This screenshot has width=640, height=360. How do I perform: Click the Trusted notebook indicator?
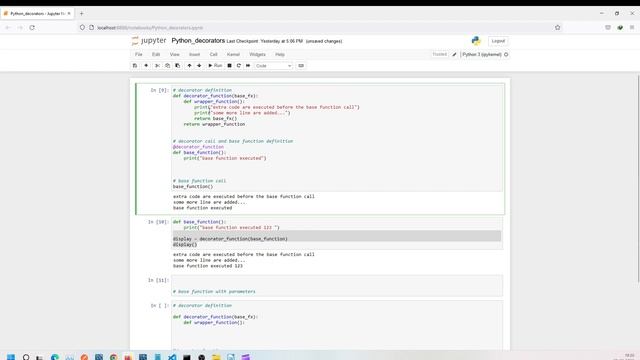click(440, 54)
